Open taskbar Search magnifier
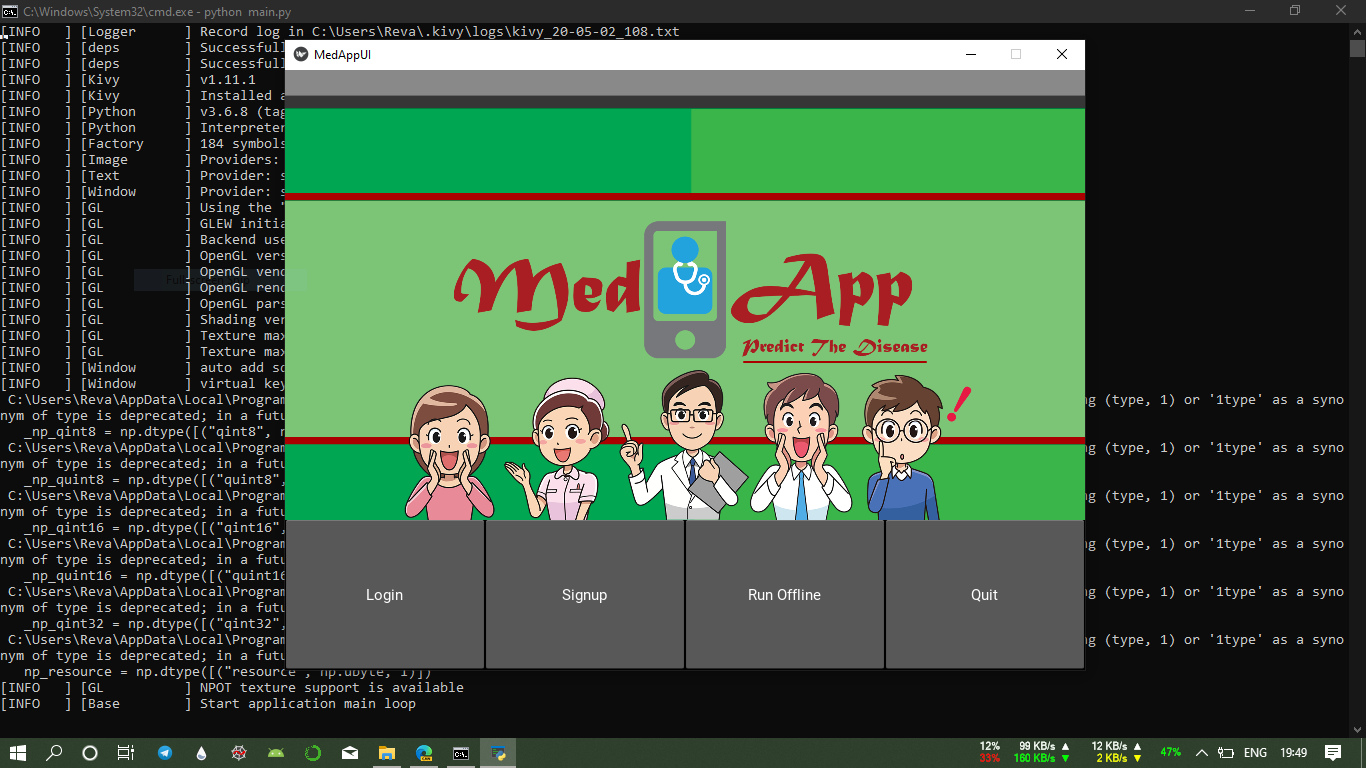The image size is (1366, 768). 54,753
